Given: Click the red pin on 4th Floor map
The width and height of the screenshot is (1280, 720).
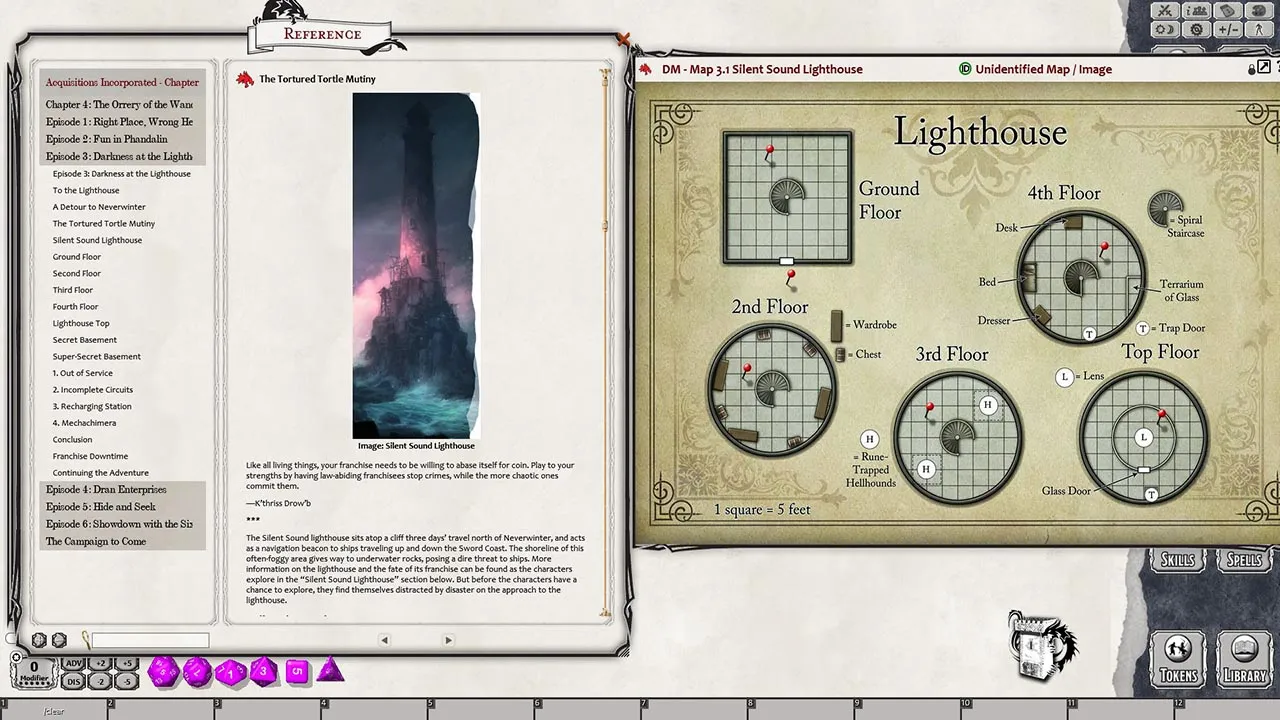Looking at the screenshot, I should 1104,250.
